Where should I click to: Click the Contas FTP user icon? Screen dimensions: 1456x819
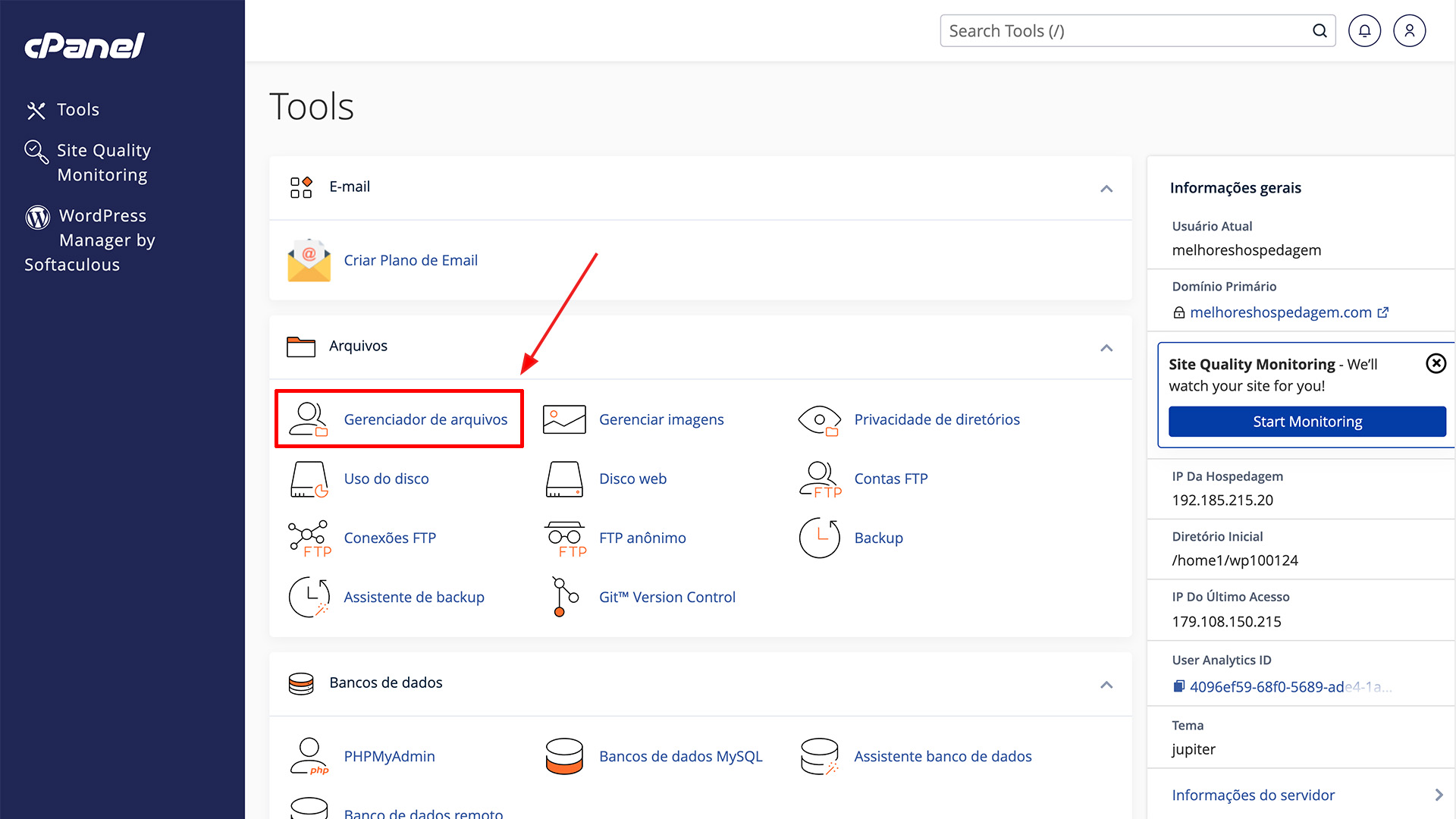coord(820,479)
